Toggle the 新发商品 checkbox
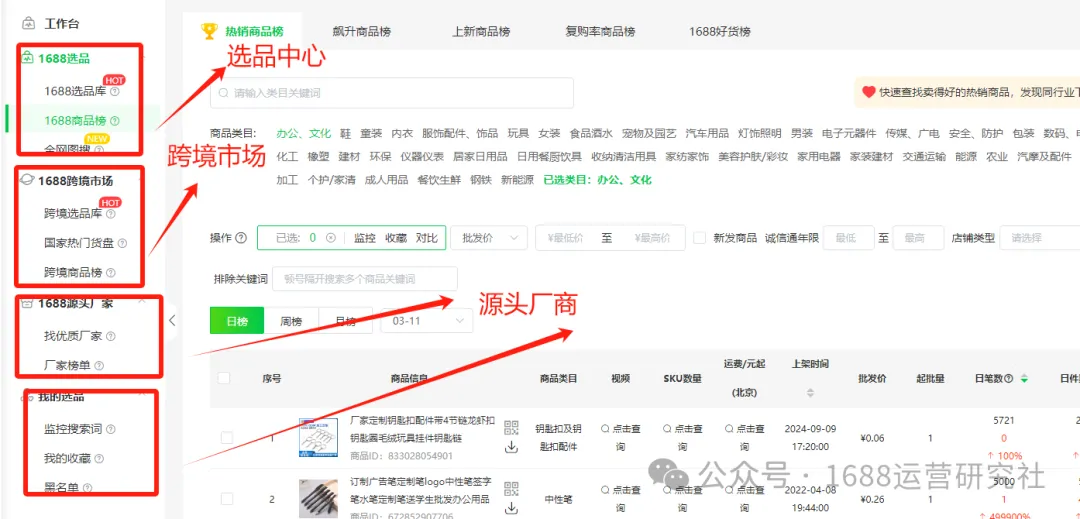 point(700,238)
